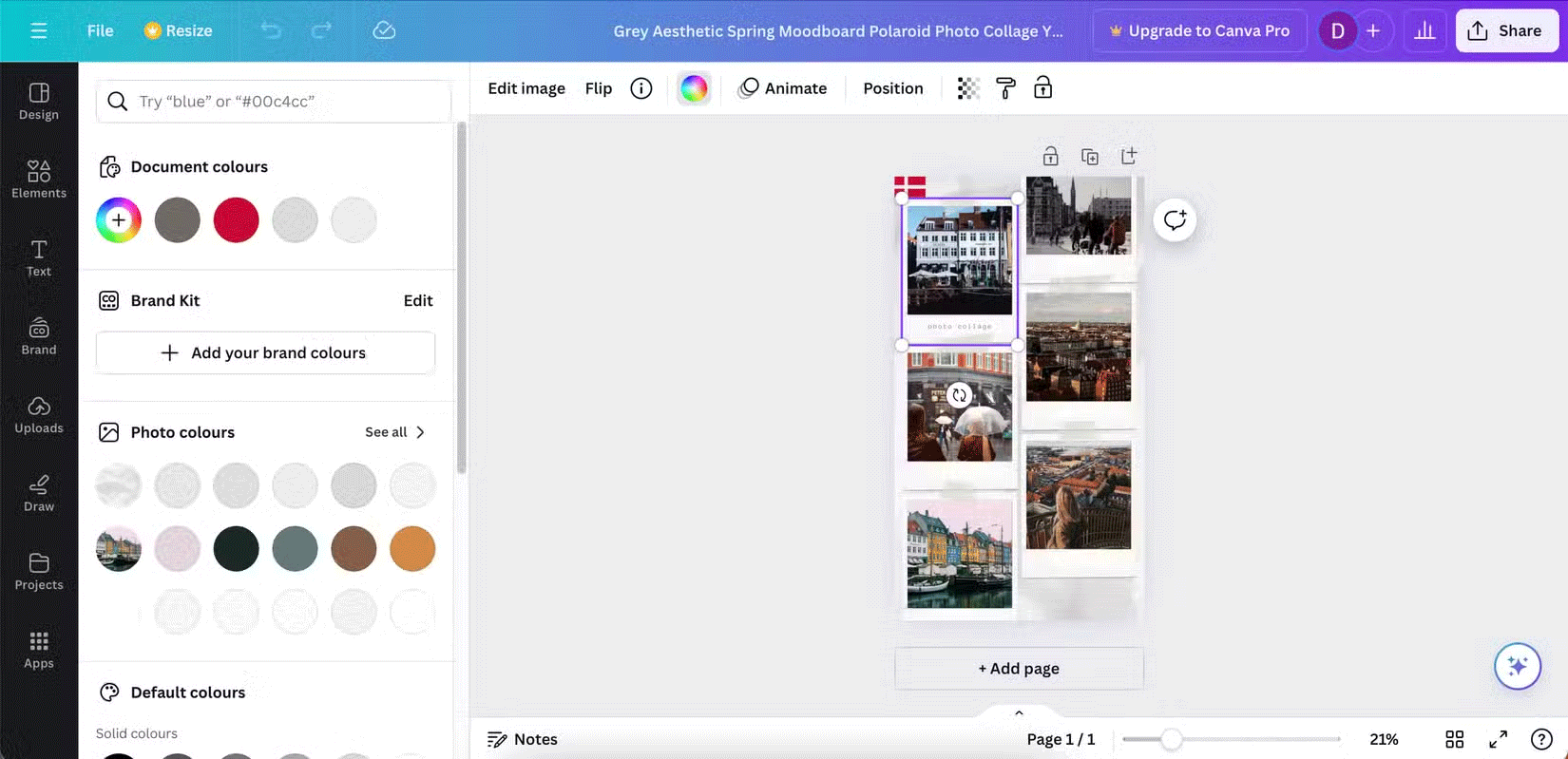The height and width of the screenshot is (759, 1568).
Task: Open the help question mark icon
Action: (x=1541, y=739)
